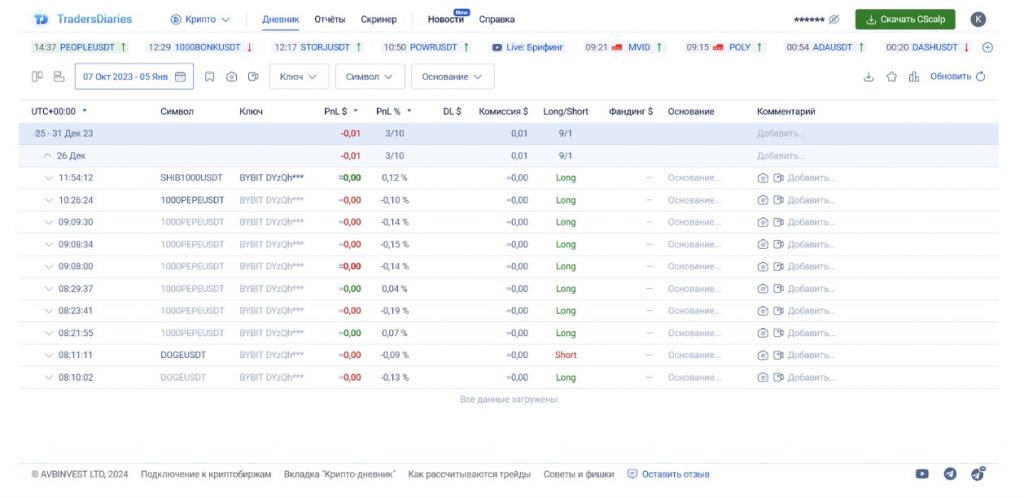Collapse the 26 Дек day group
The image size is (1024, 498).
pos(47,156)
